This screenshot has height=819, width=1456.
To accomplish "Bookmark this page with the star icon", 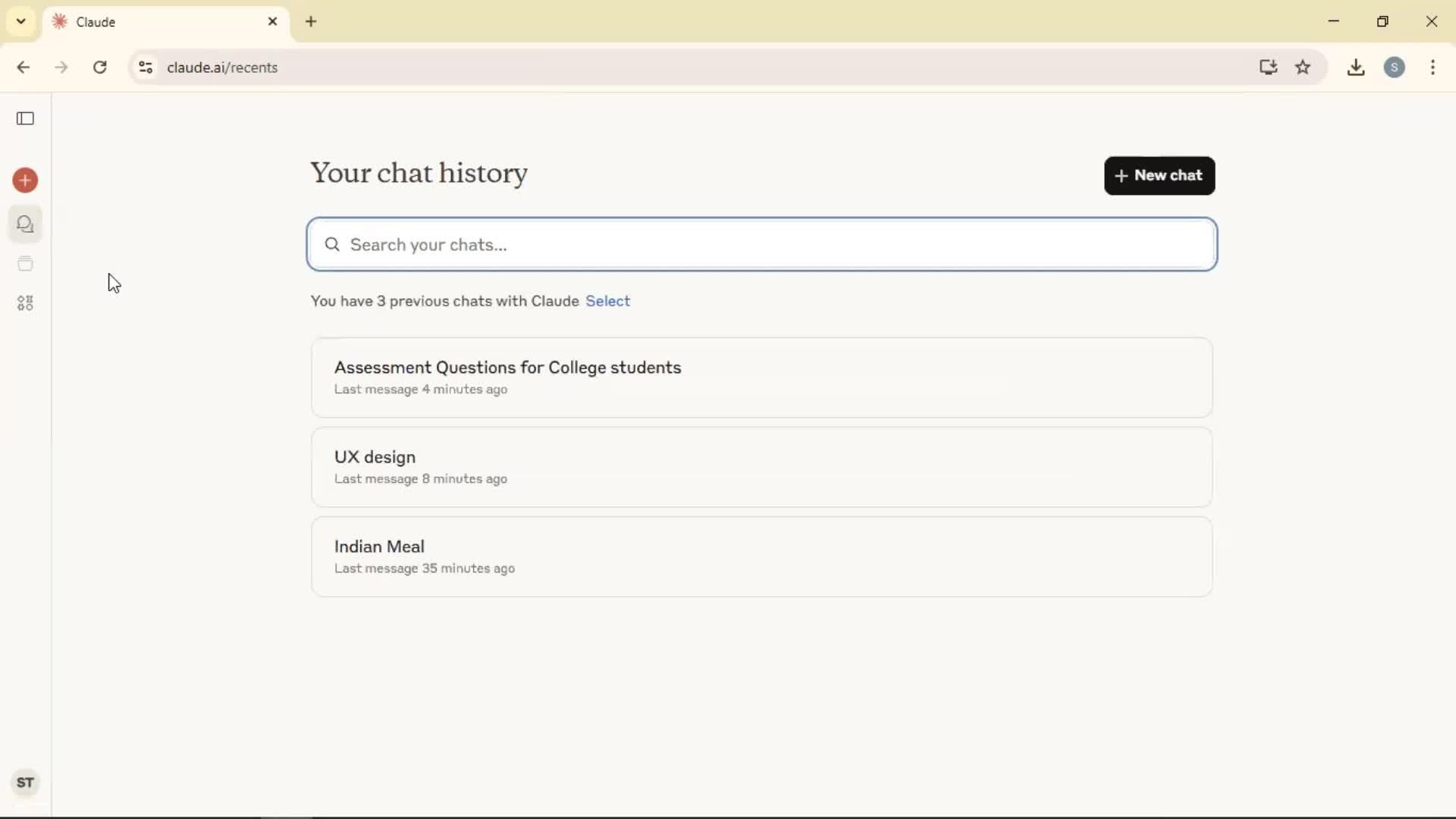I will [x=1303, y=67].
